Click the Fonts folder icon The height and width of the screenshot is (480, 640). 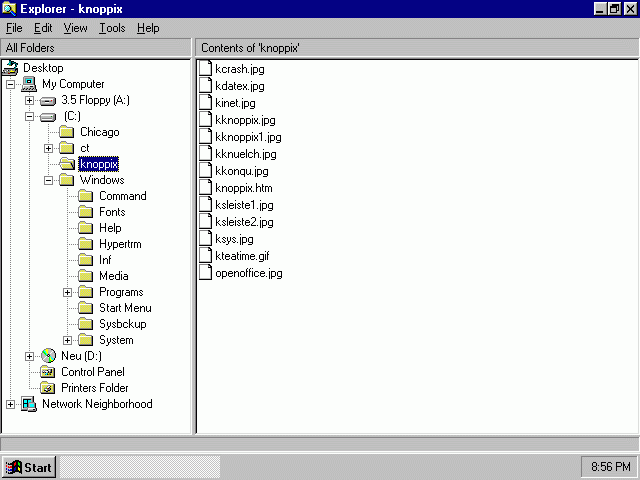pyautogui.click(x=86, y=212)
